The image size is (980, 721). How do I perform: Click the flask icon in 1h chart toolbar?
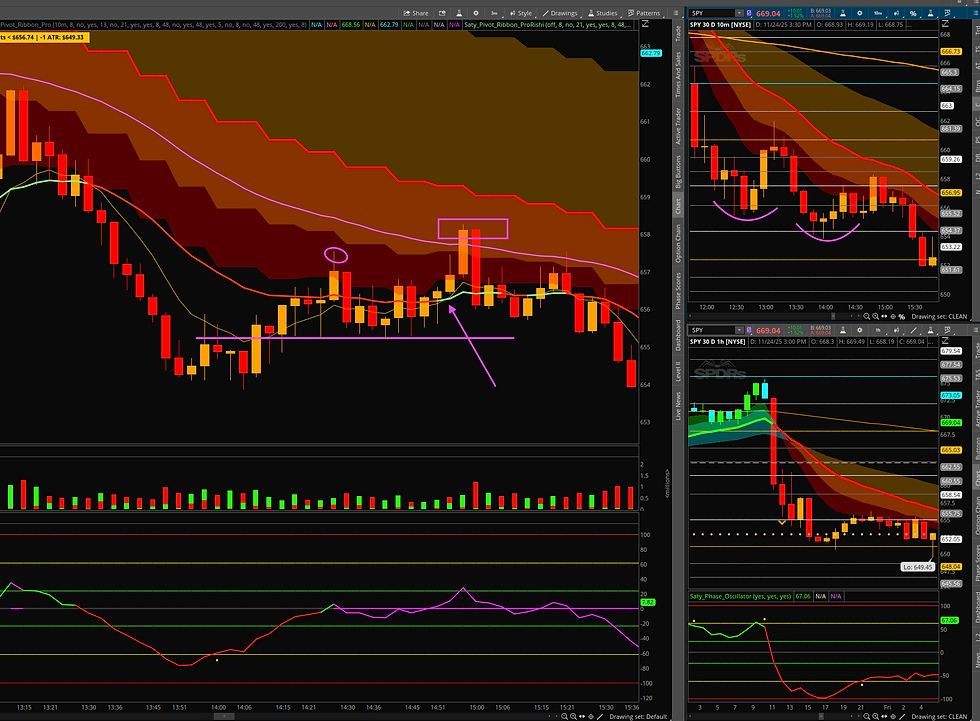click(x=842, y=330)
